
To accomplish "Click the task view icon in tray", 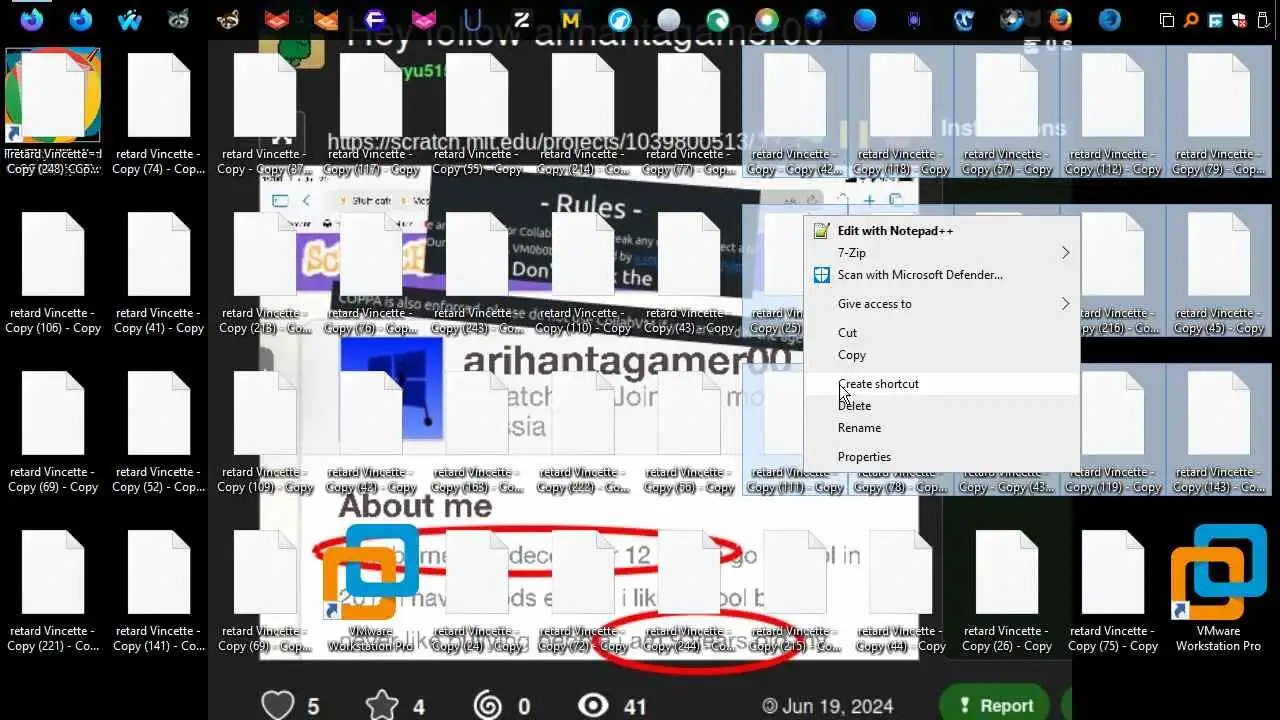I will point(1166,20).
